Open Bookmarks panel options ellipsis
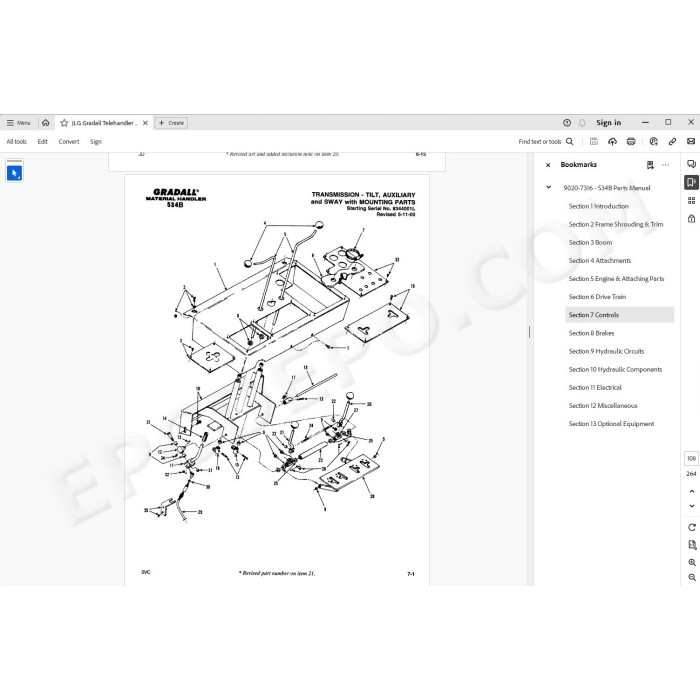700x700 pixels. tap(666, 165)
